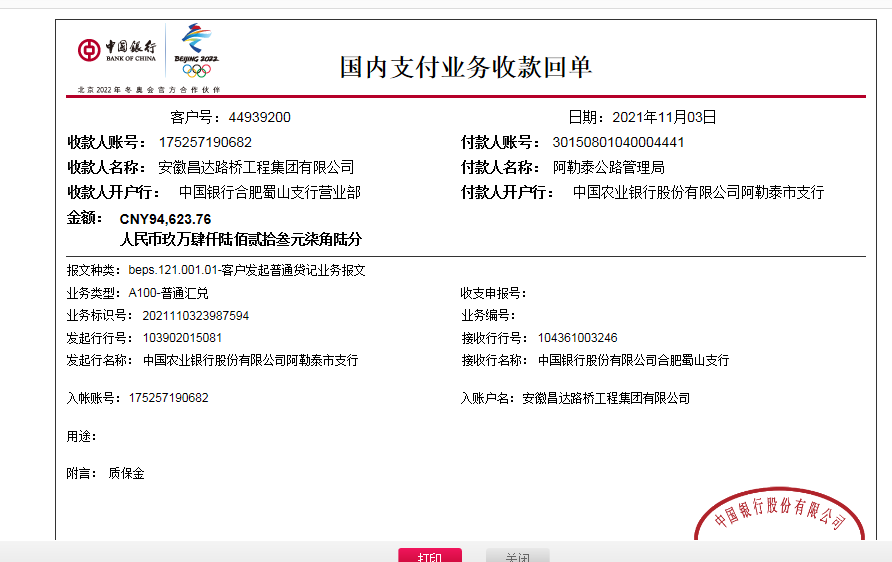
Task: Click the date 2021年11月03日
Action: coord(664,117)
